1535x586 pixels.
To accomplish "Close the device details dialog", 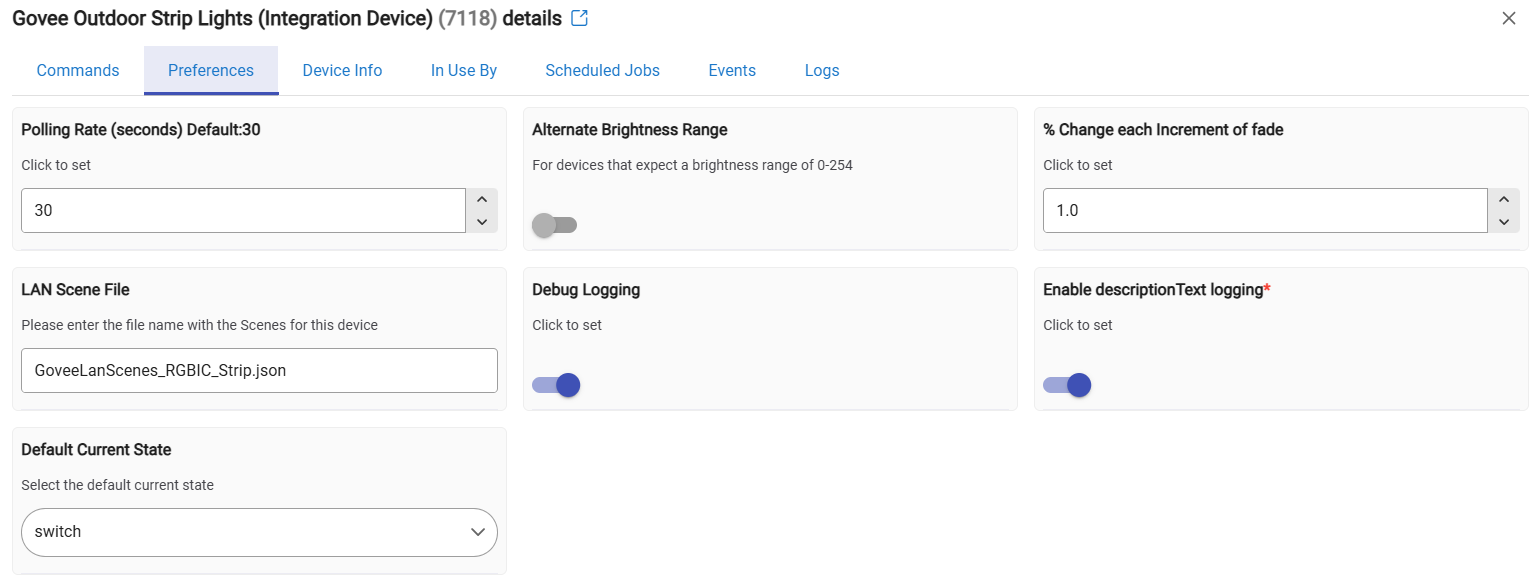I will [x=1509, y=18].
